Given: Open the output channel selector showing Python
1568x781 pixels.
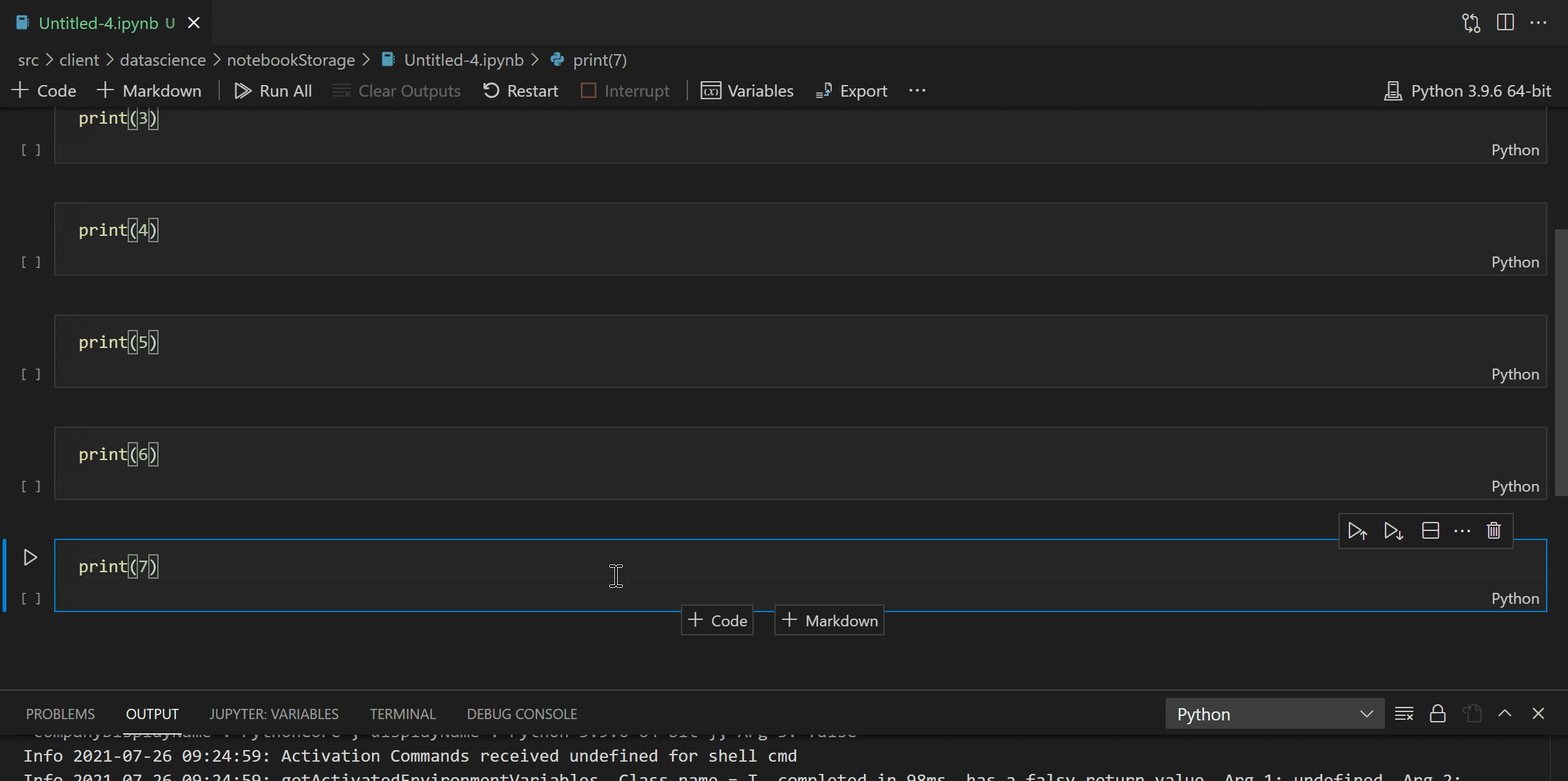Looking at the screenshot, I should (1273, 713).
